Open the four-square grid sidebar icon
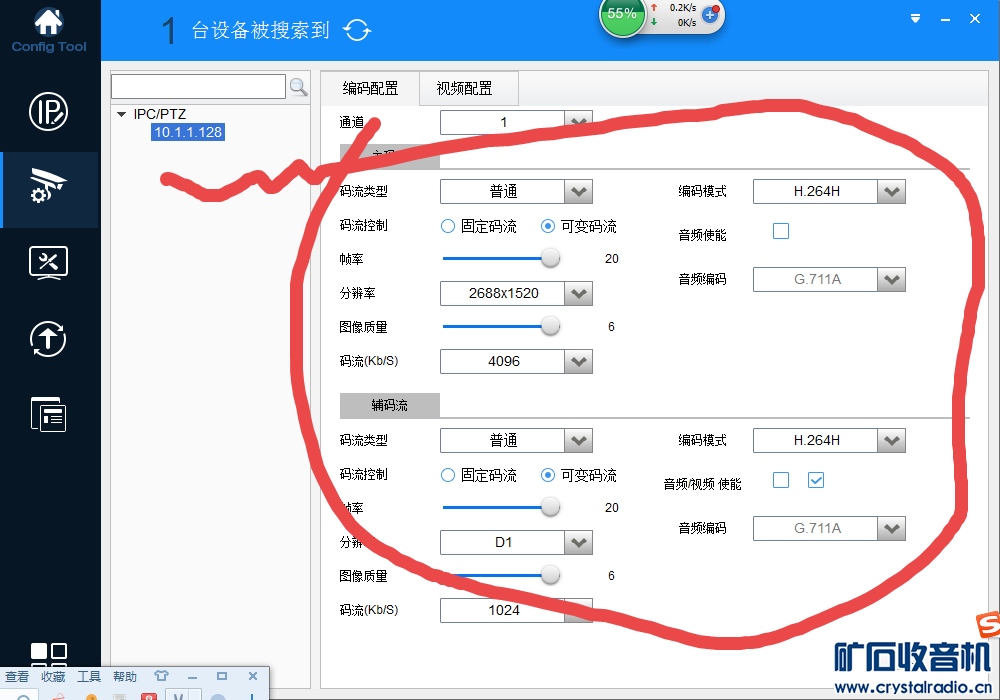 [48, 654]
